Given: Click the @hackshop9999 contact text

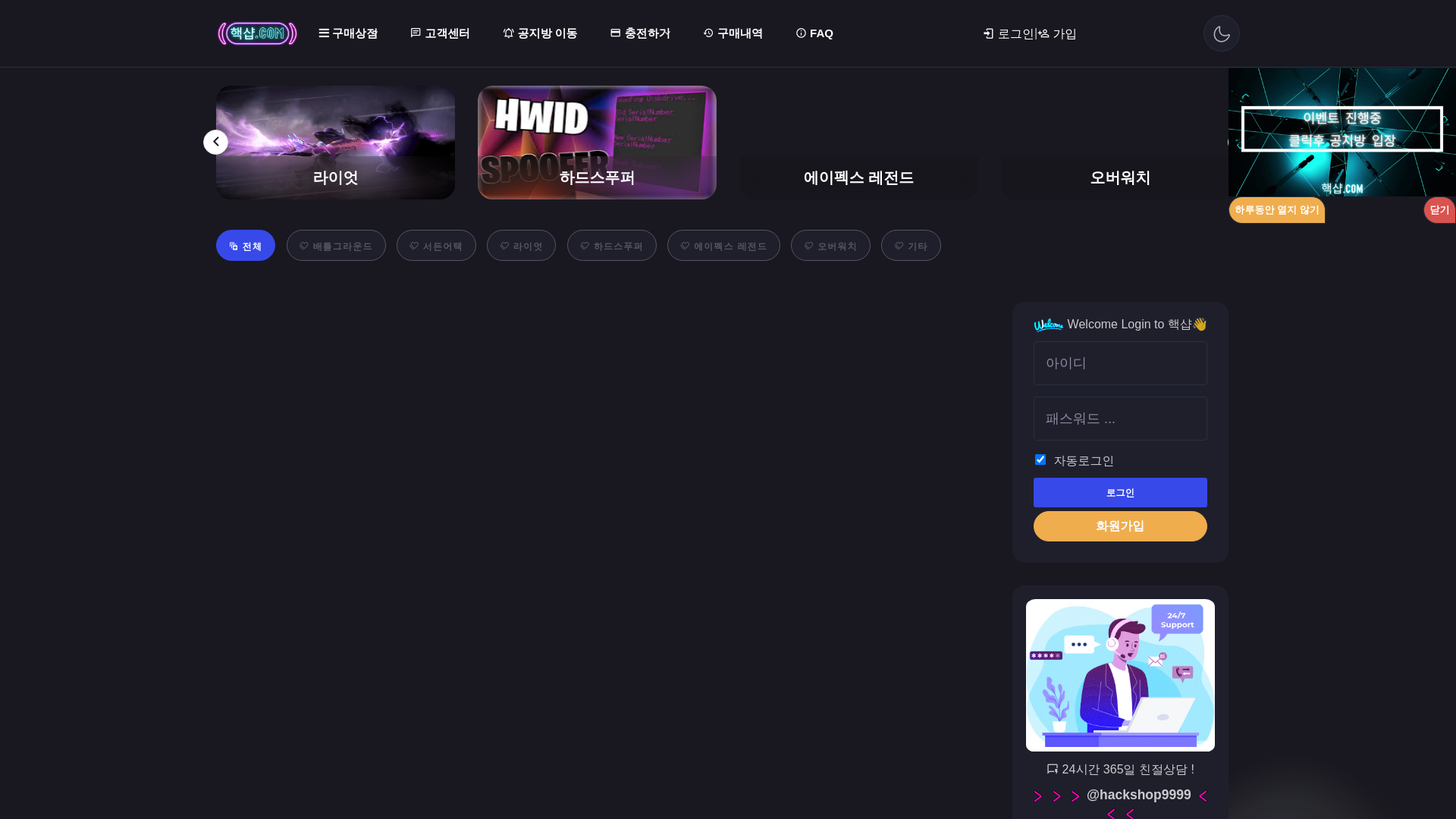Looking at the screenshot, I should pos(1138,795).
